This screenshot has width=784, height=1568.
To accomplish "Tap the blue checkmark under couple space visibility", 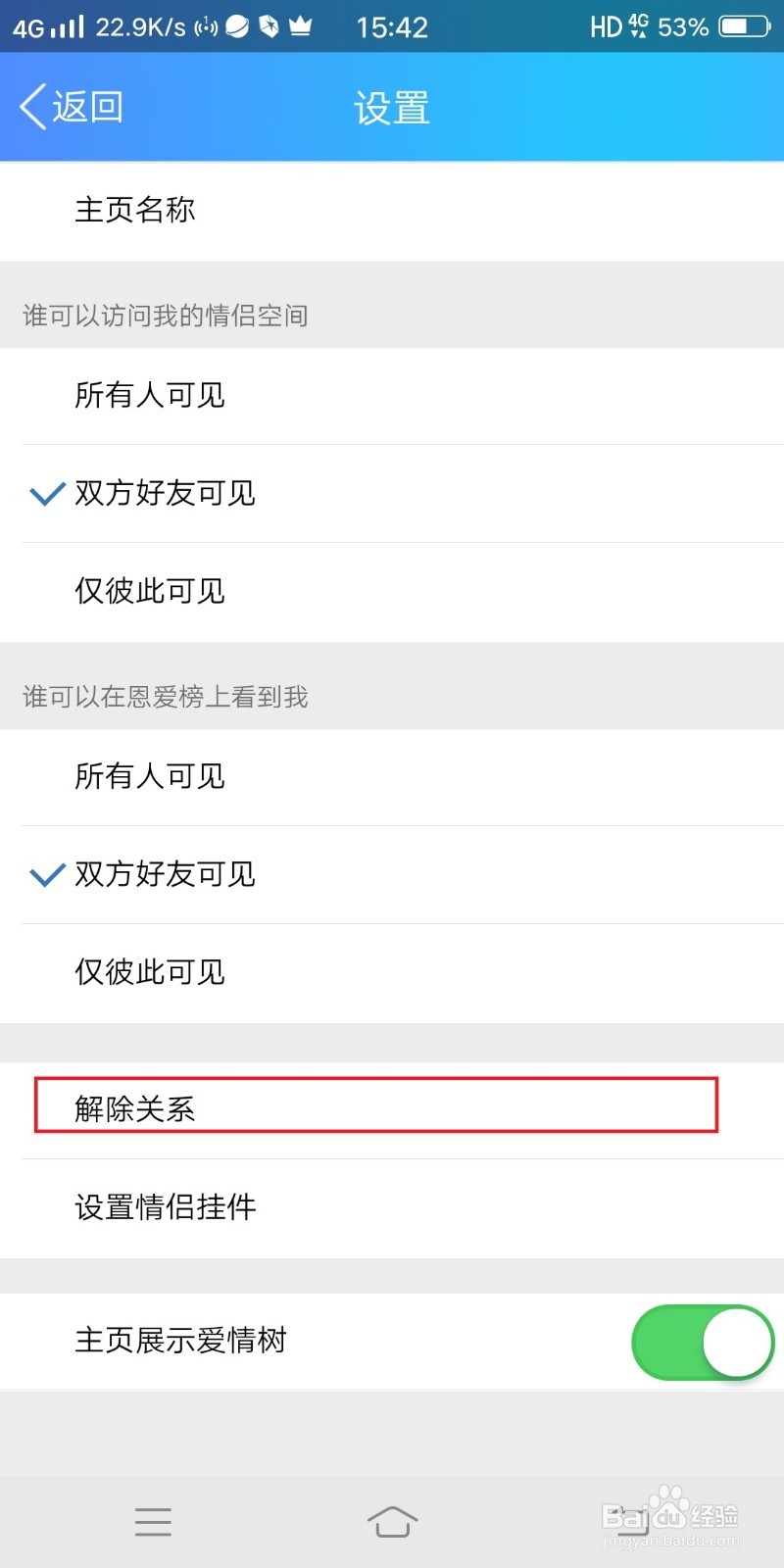I will click(x=47, y=494).
